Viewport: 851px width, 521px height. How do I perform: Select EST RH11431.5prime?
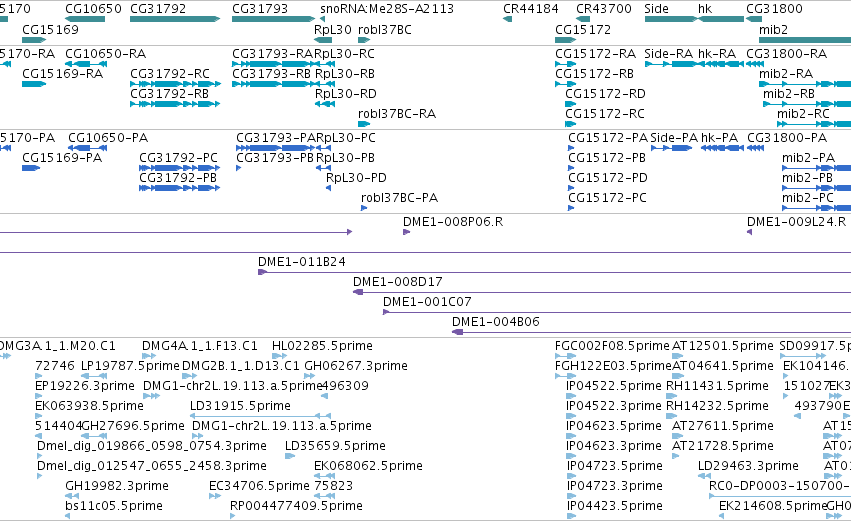point(717,386)
